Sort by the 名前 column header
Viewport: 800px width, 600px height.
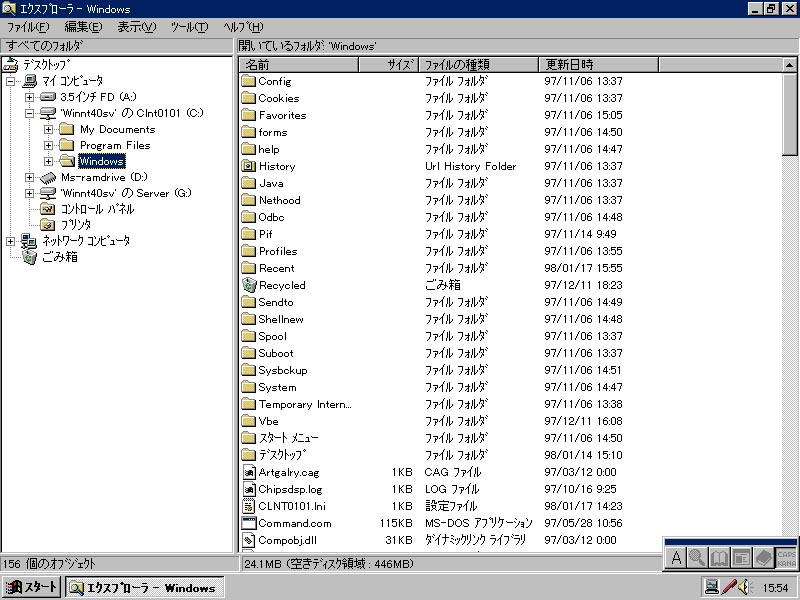[299, 65]
